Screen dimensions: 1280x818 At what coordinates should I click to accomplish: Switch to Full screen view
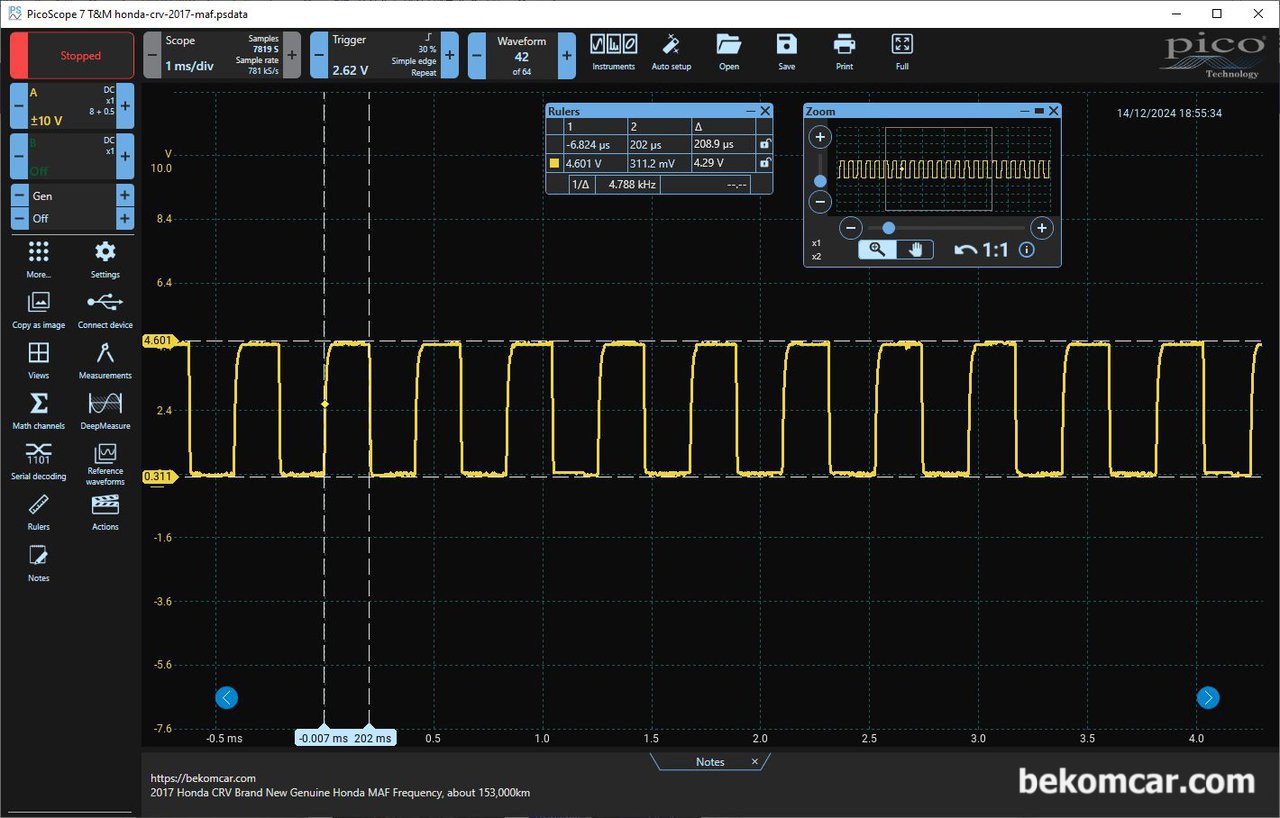pyautogui.click(x=902, y=52)
